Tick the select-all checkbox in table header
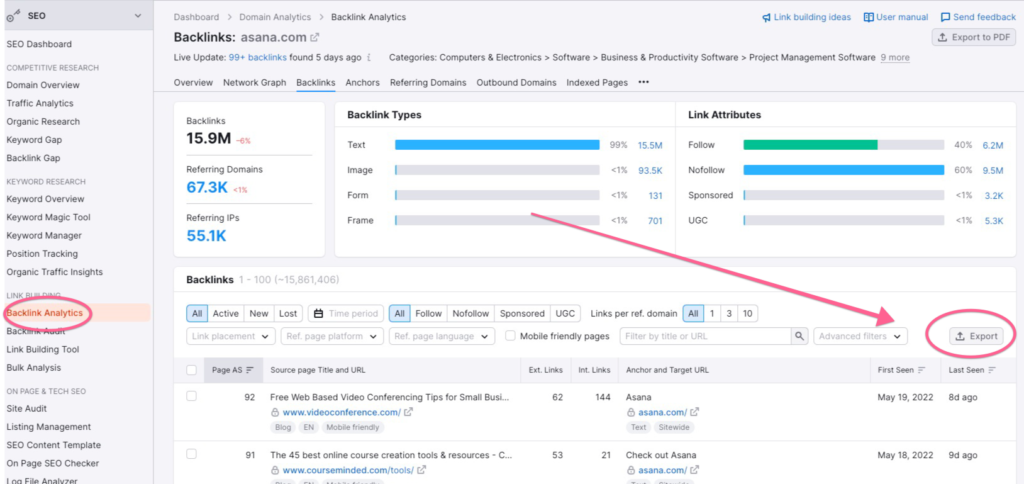The height and width of the screenshot is (484, 1024). coord(191,370)
